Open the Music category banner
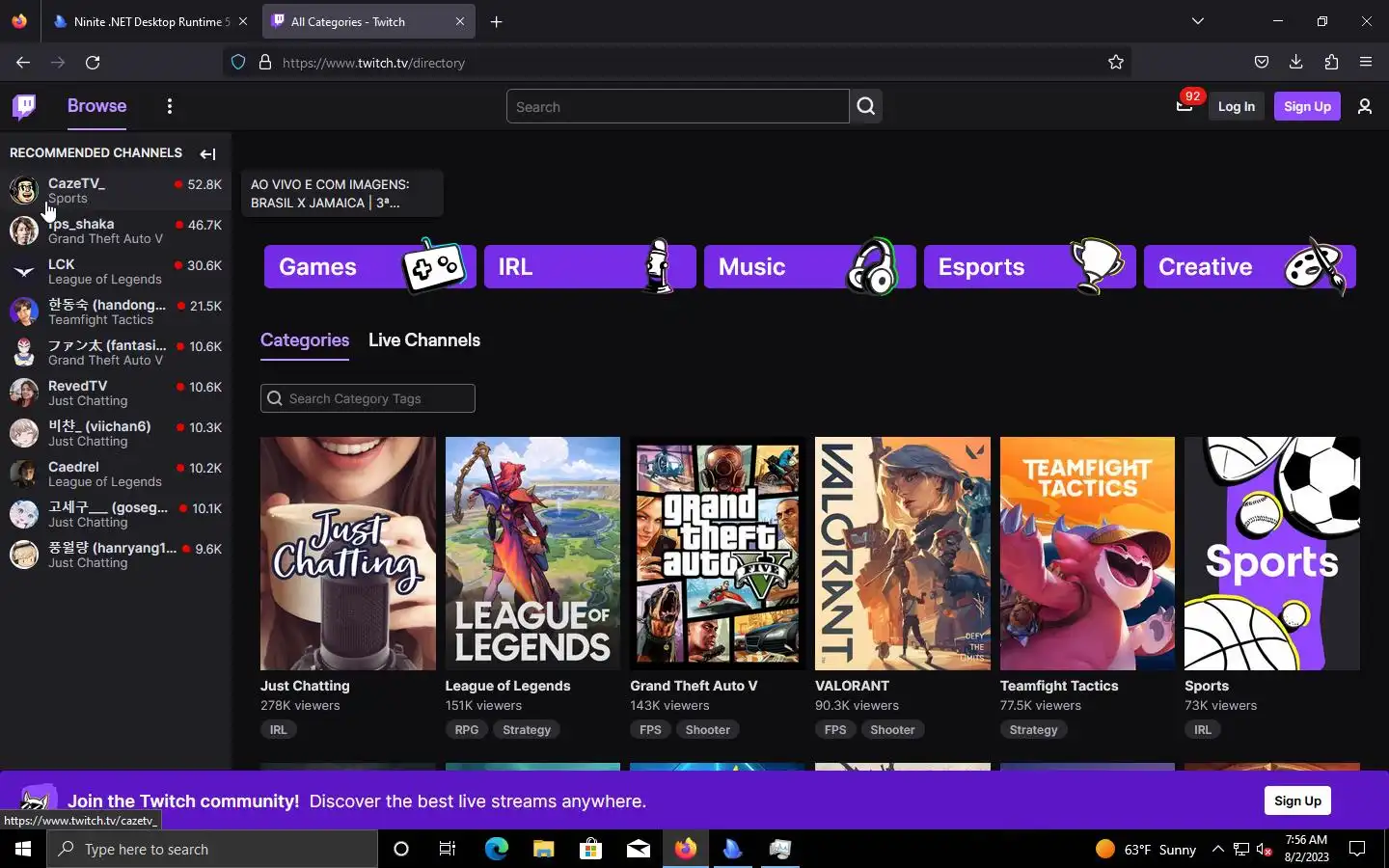The width and height of the screenshot is (1389, 868). pos(809,266)
